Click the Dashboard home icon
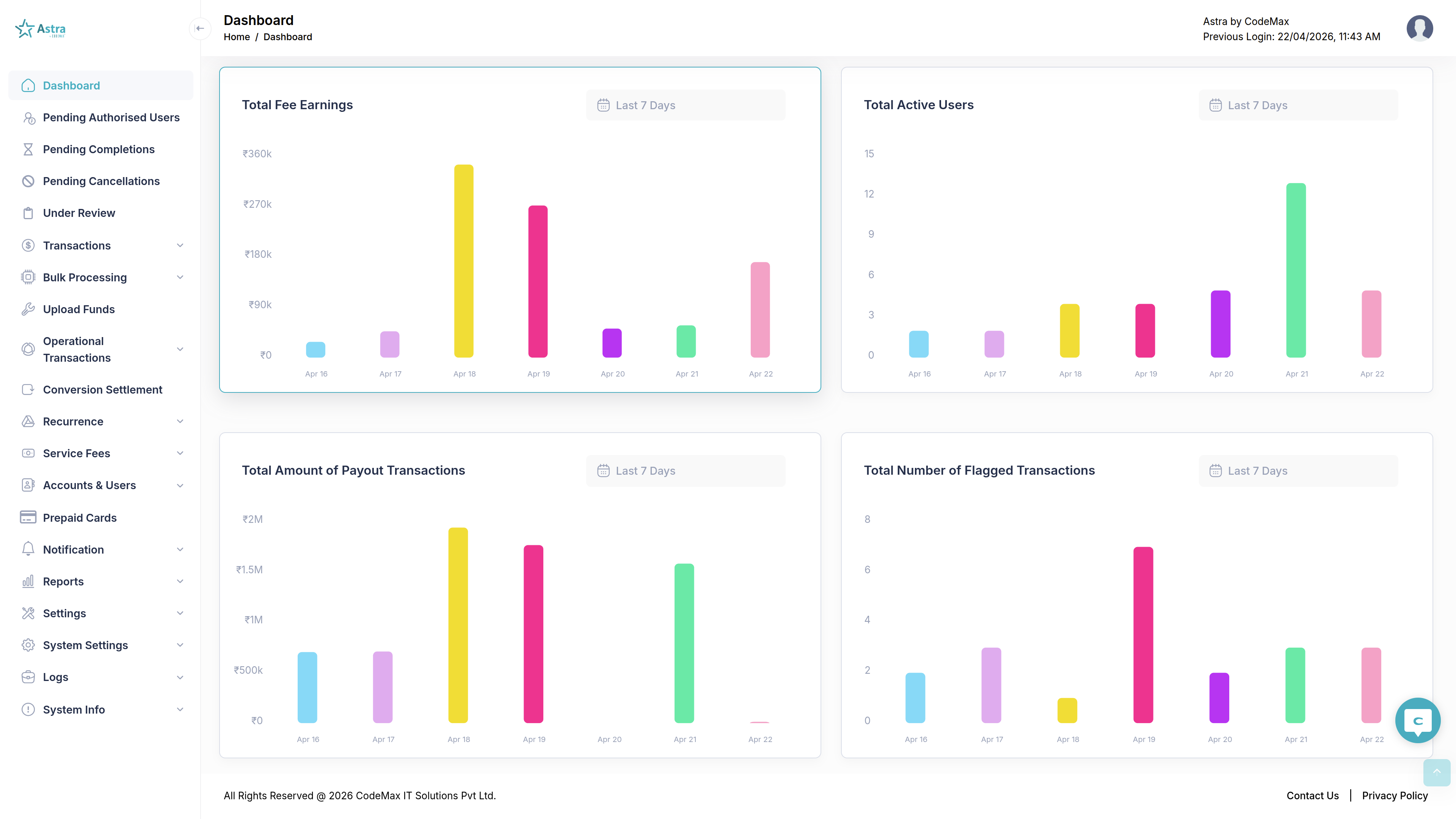Image resolution: width=1456 pixels, height=819 pixels. pyautogui.click(x=28, y=85)
